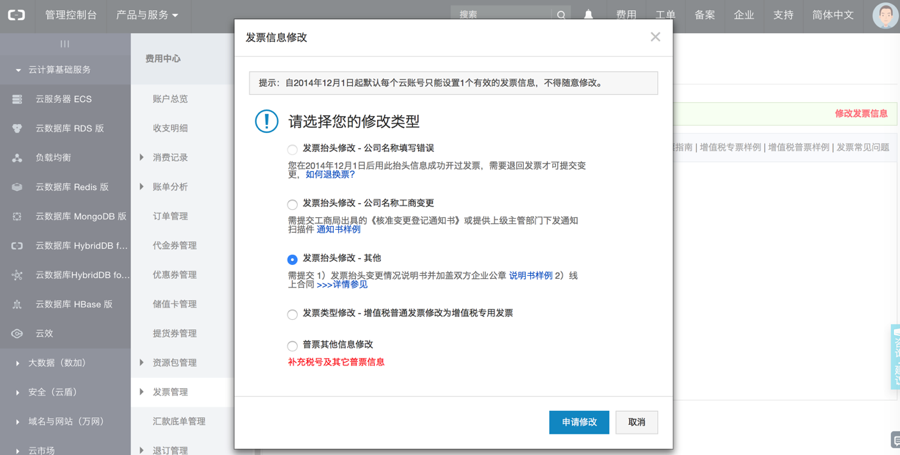This screenshot has height=455, width=900.
Task: Expand the 大数据（数加） section
Action: [x=18, y=363]
